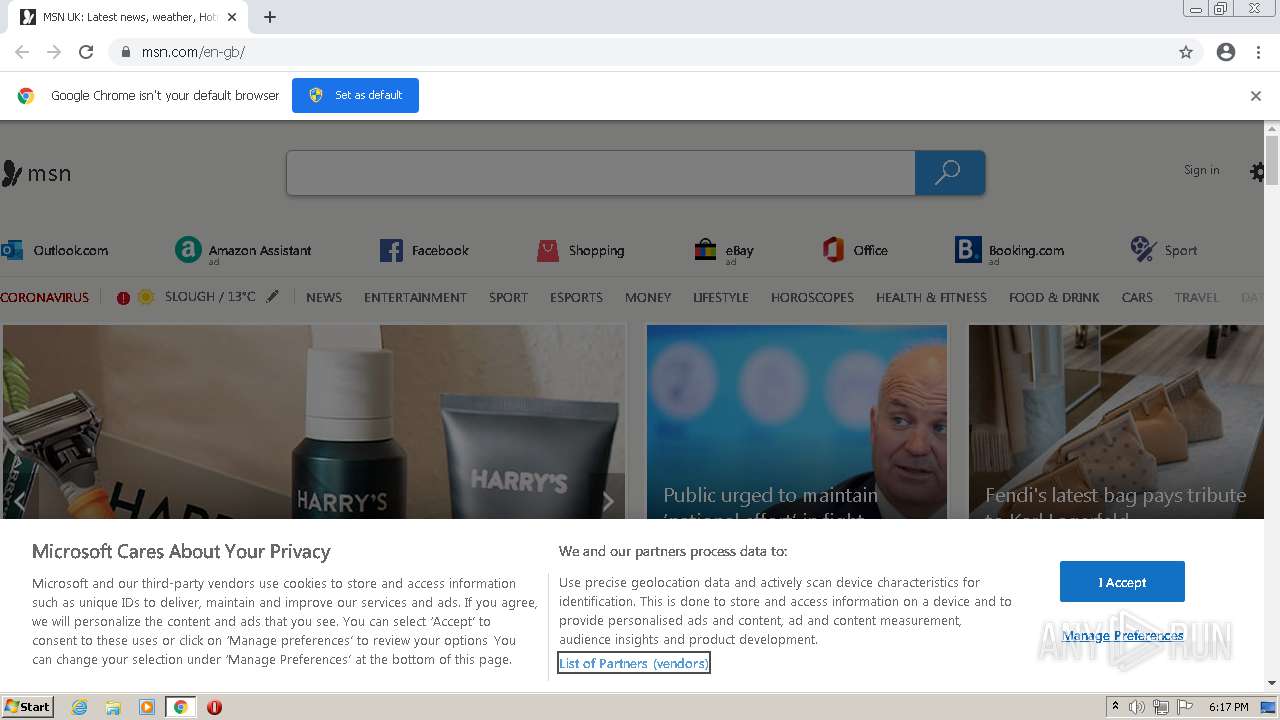1280x720 pixels.
Task: Close the MSN UK browser tab
Action: (232, 17)
